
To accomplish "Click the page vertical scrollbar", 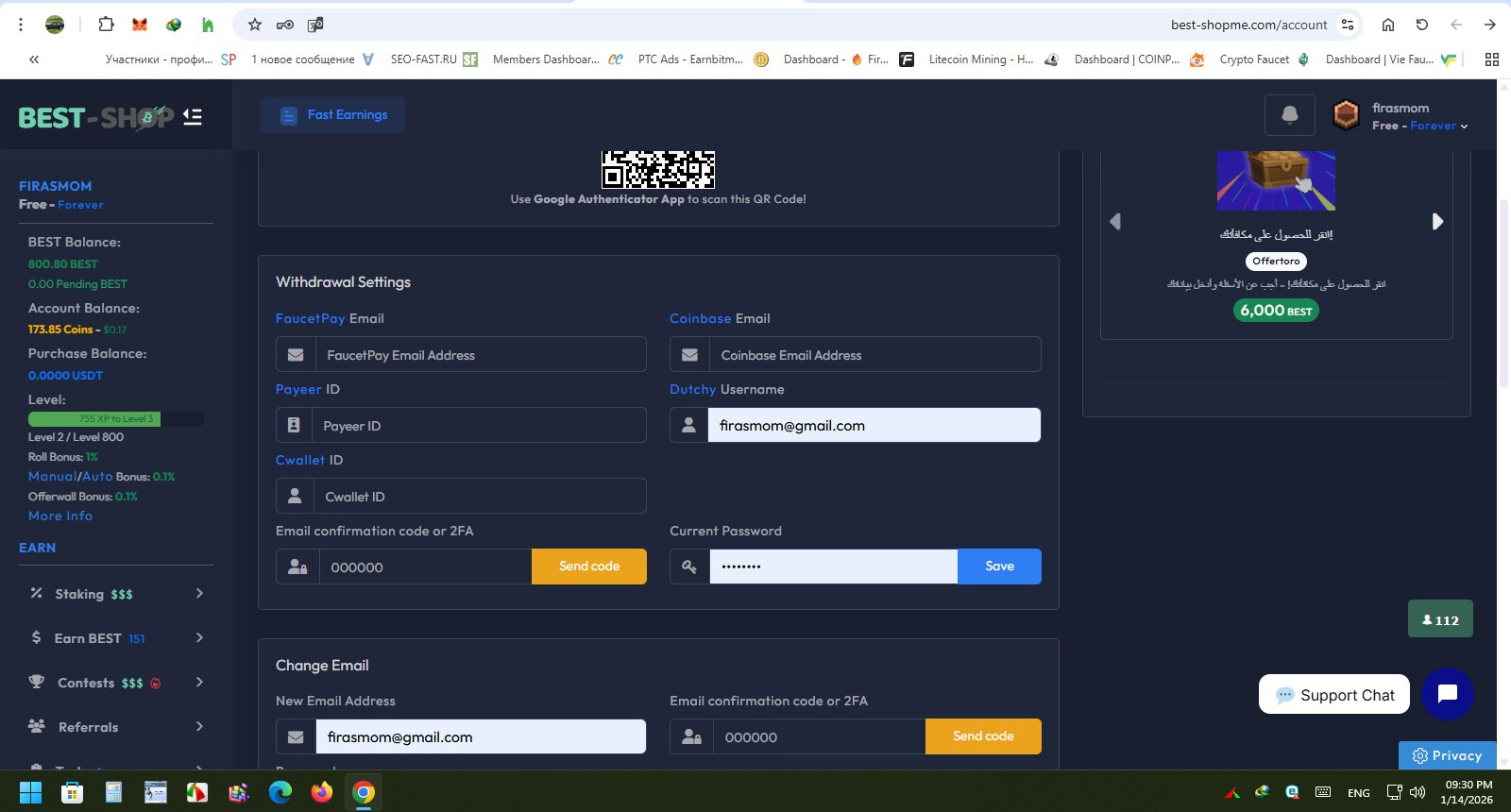I will pos(1503,293).
